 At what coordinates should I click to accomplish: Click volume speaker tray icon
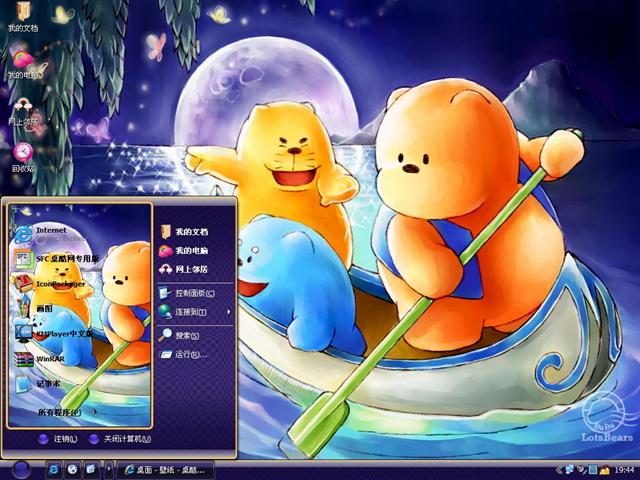click(x=581, y=470)
